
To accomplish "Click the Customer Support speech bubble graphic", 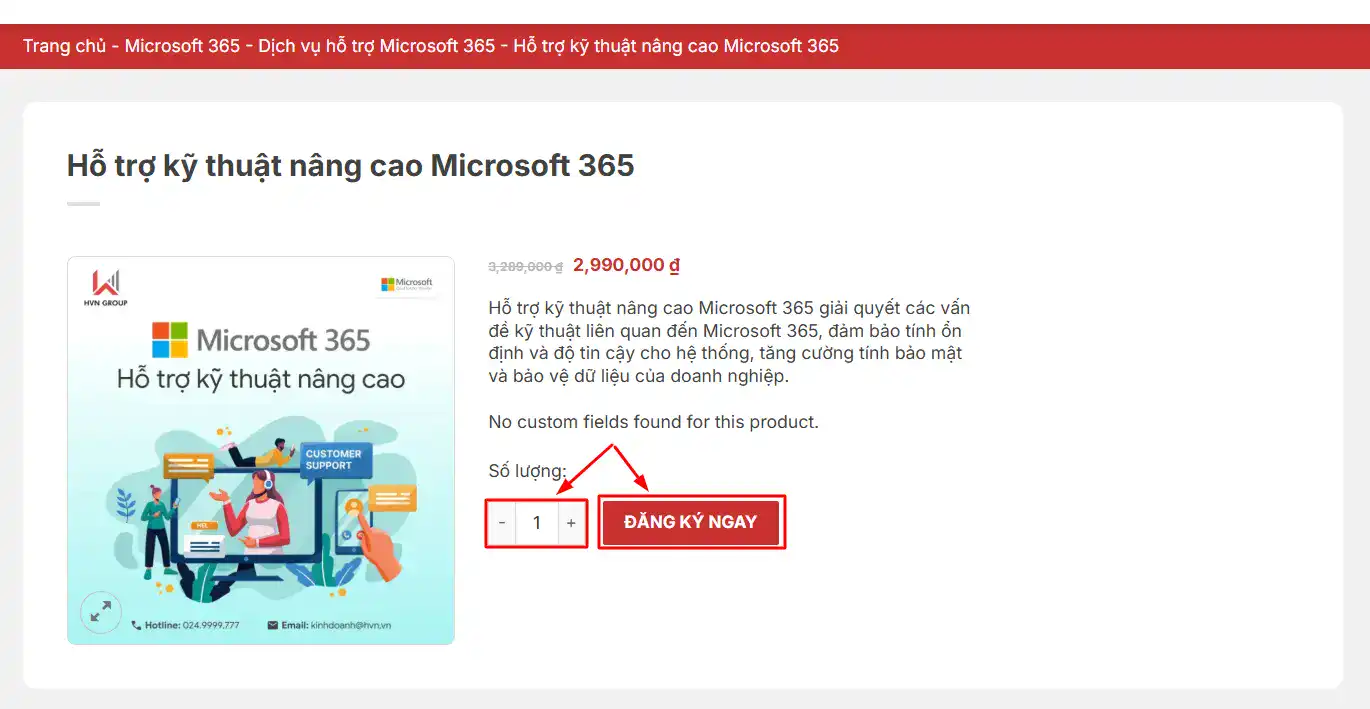I will [x=334, y=460].
